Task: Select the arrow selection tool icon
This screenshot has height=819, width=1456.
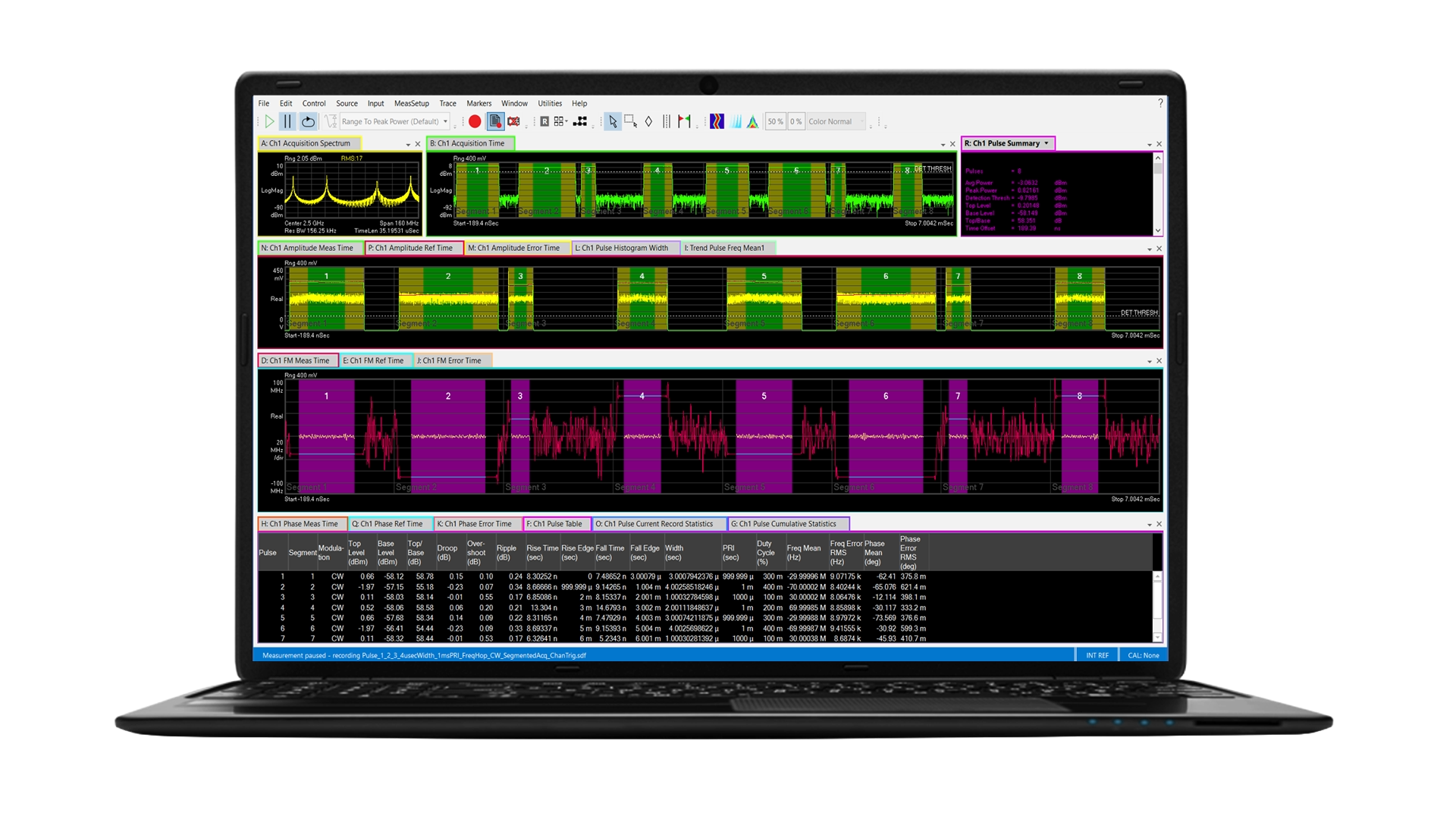Action: (x=613, y=121)
